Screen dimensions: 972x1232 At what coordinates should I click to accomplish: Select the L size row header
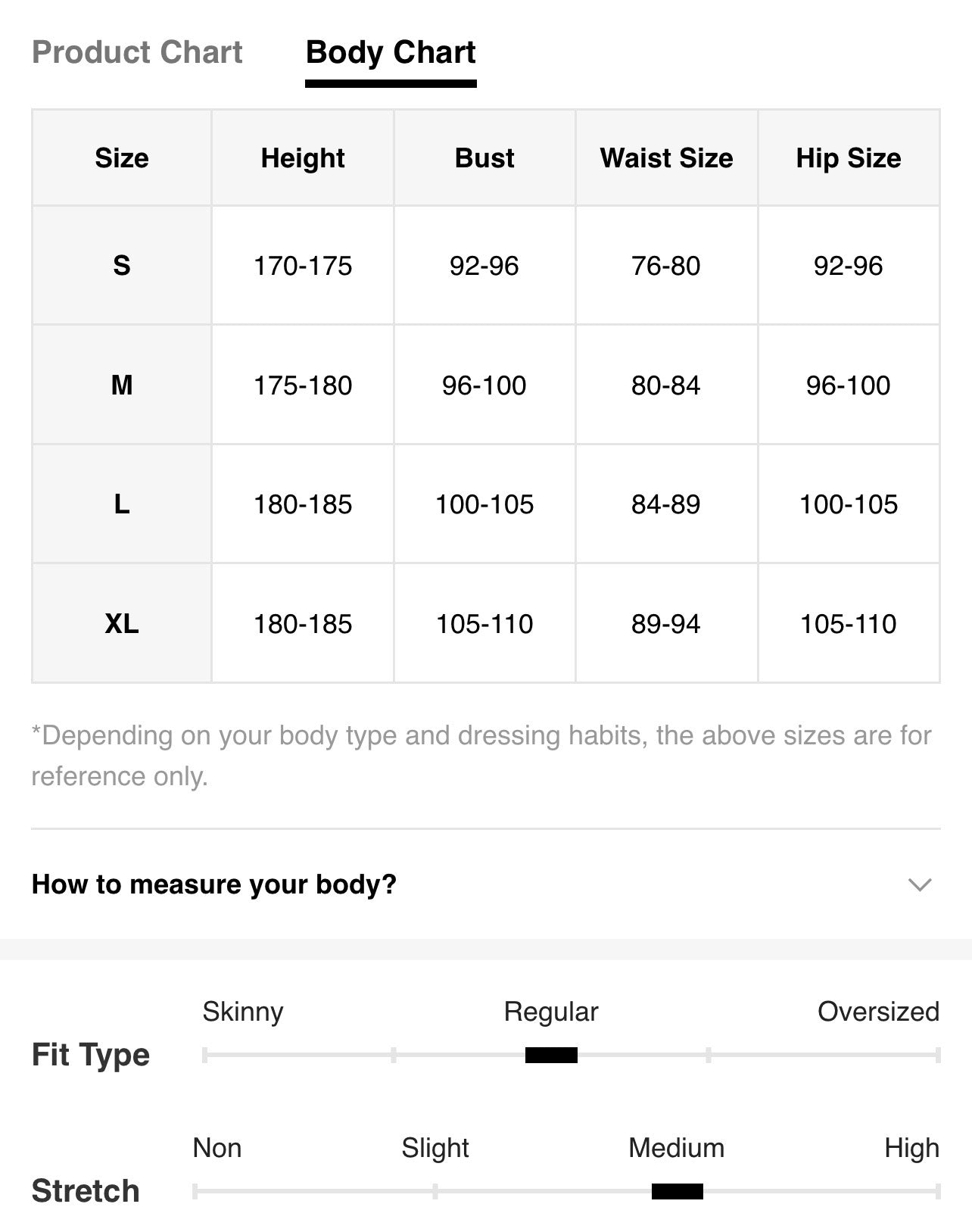122,504
